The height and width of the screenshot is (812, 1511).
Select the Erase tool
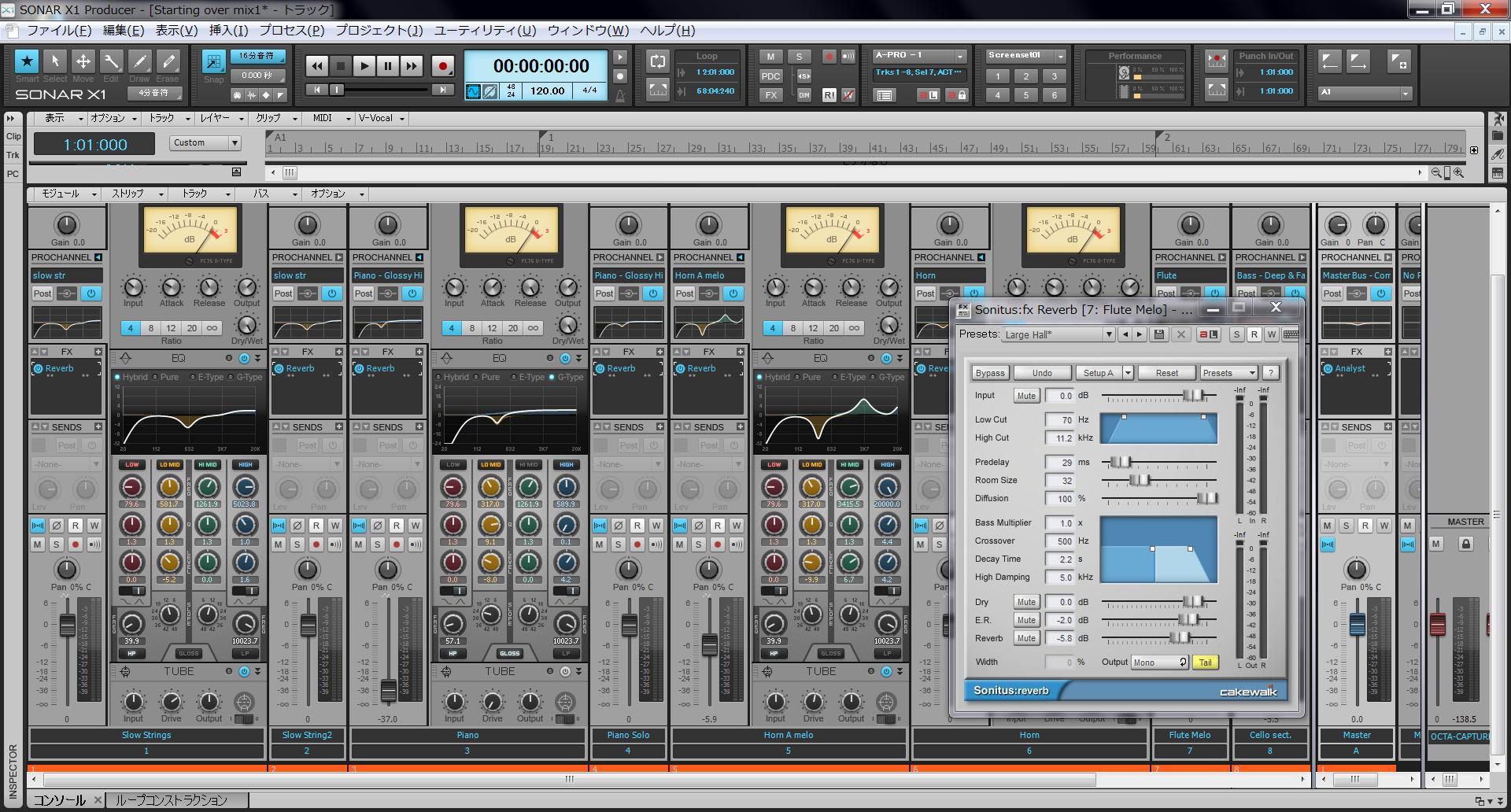[x=168, y=61]
